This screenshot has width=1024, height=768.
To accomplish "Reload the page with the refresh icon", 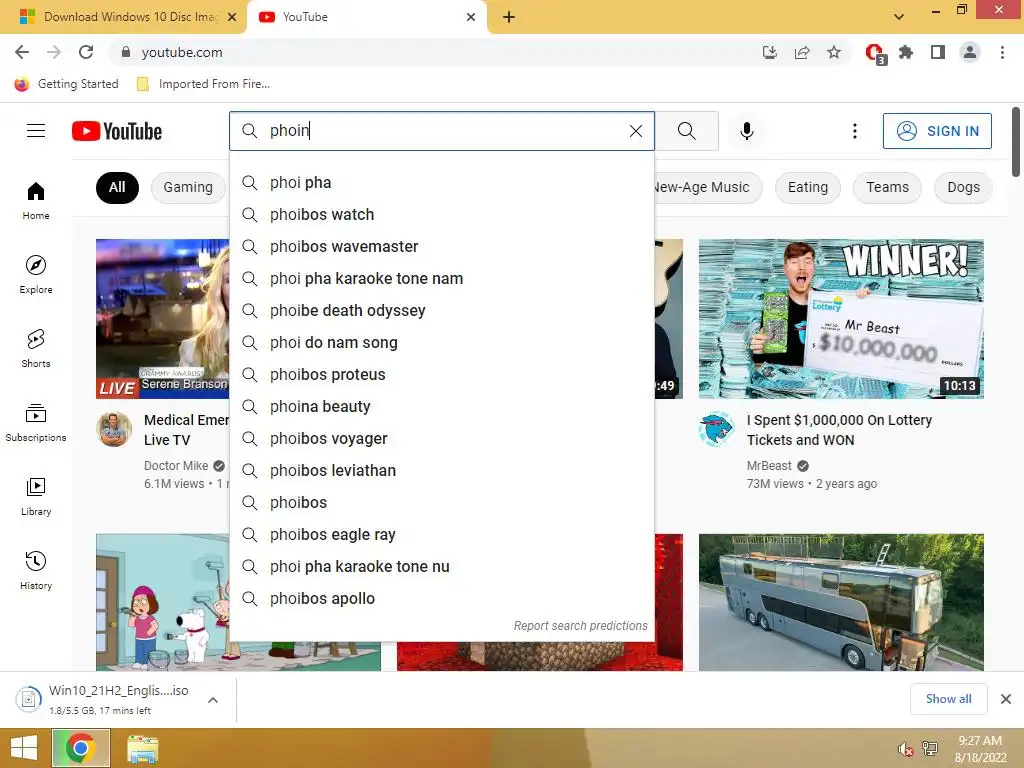I will pos(86,52).
